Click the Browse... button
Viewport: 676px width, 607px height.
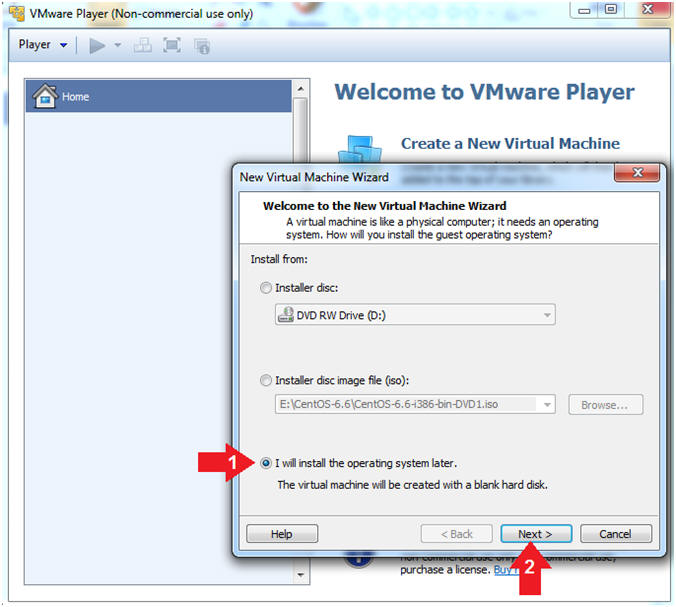605,405
